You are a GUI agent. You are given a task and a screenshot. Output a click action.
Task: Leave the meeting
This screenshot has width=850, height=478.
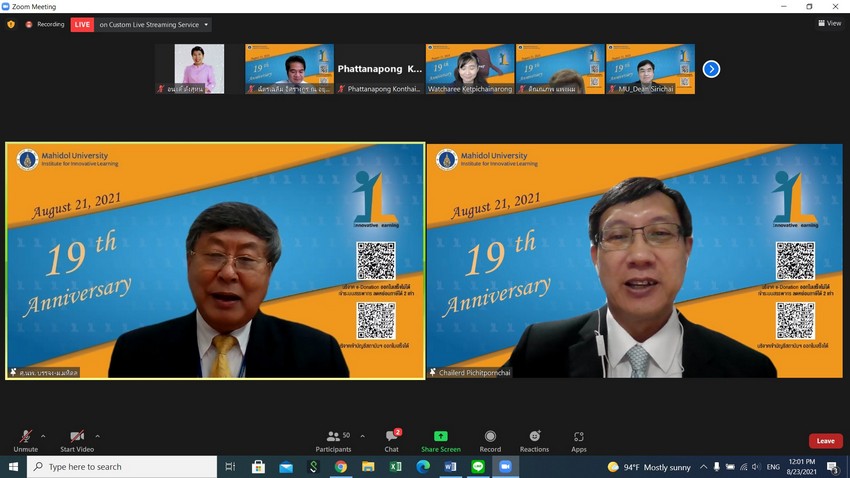pyautogui.click(x=825, y=441)
